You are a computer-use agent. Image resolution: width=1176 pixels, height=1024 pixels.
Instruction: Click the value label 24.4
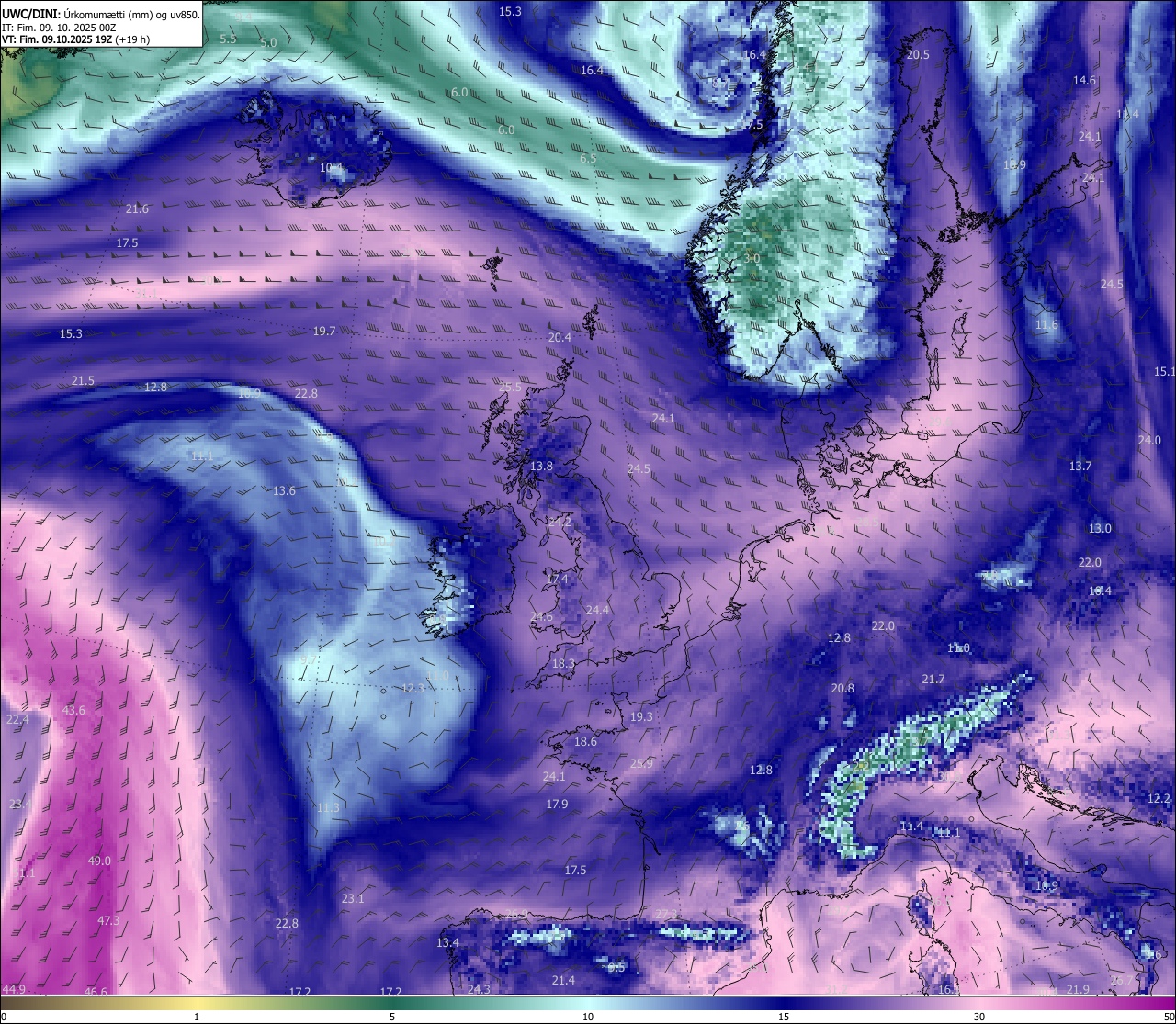click(x=597, y=610)
